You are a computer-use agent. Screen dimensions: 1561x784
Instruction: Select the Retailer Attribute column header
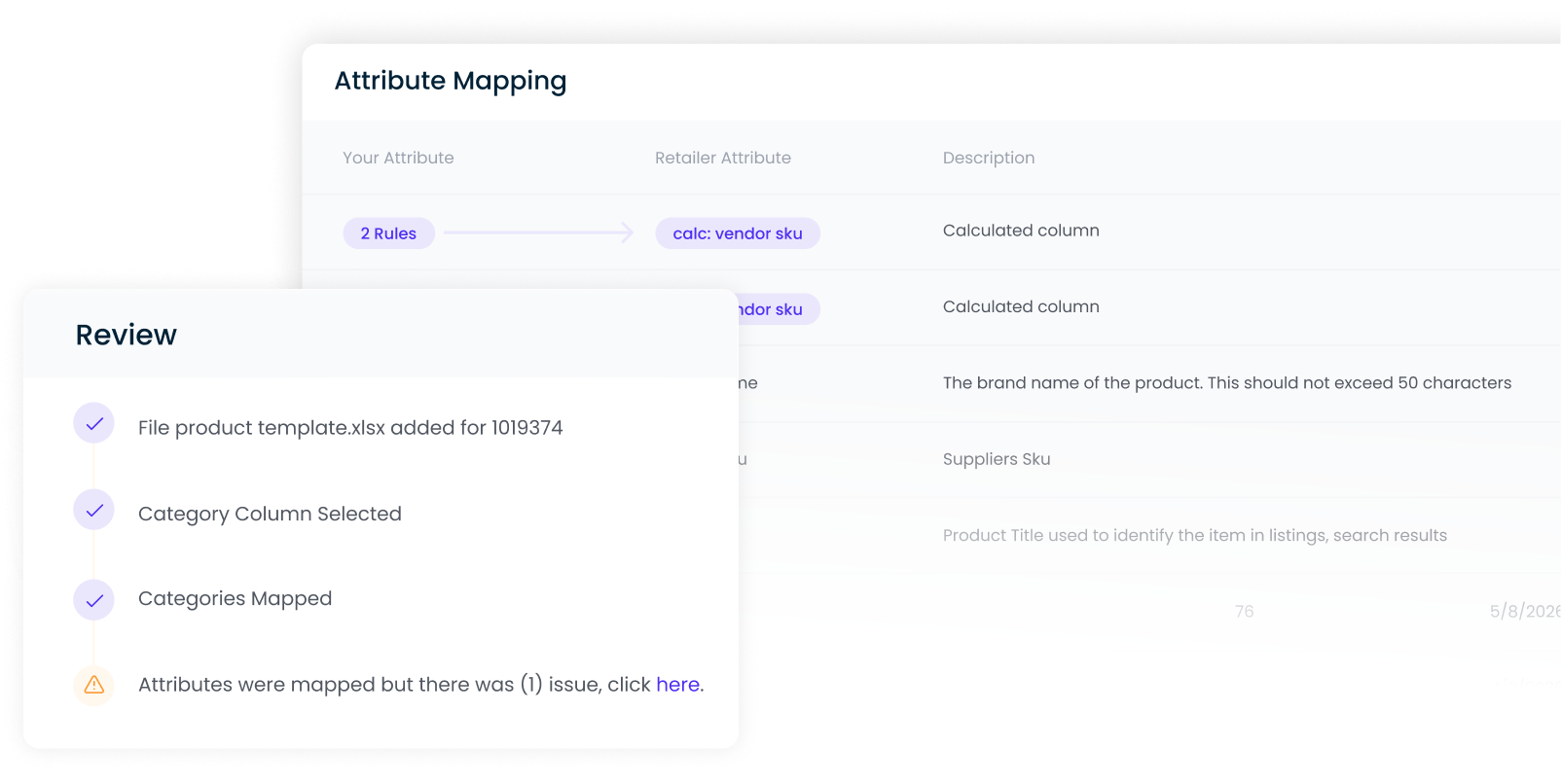723,158
